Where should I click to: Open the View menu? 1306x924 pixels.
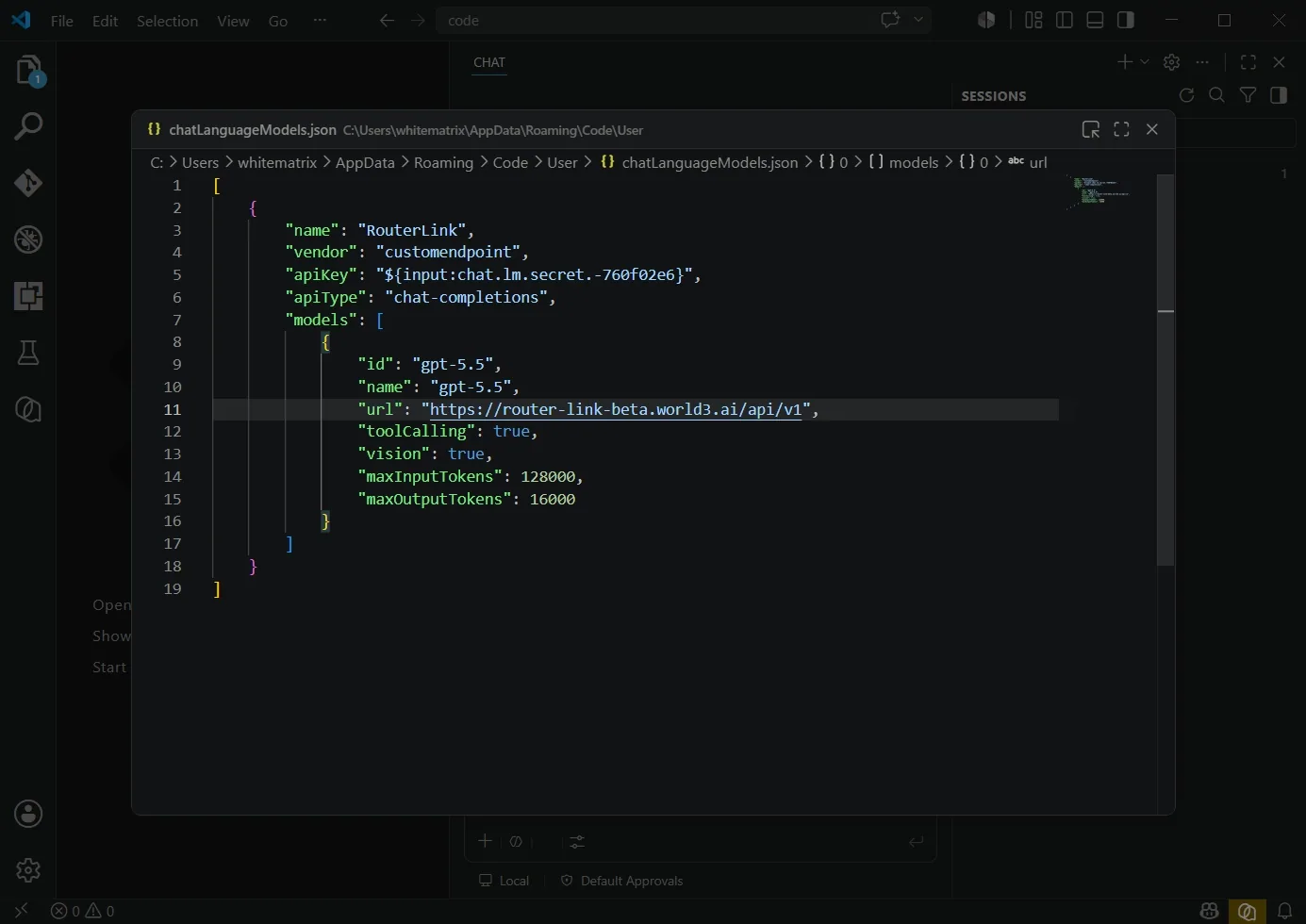(233, 21)
